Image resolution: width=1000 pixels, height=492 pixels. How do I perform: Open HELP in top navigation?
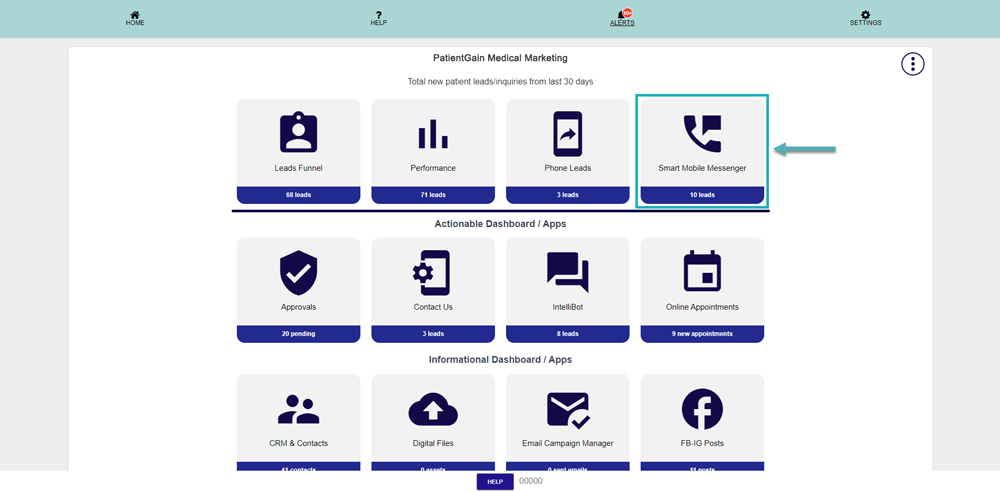[x=379, y=23]
